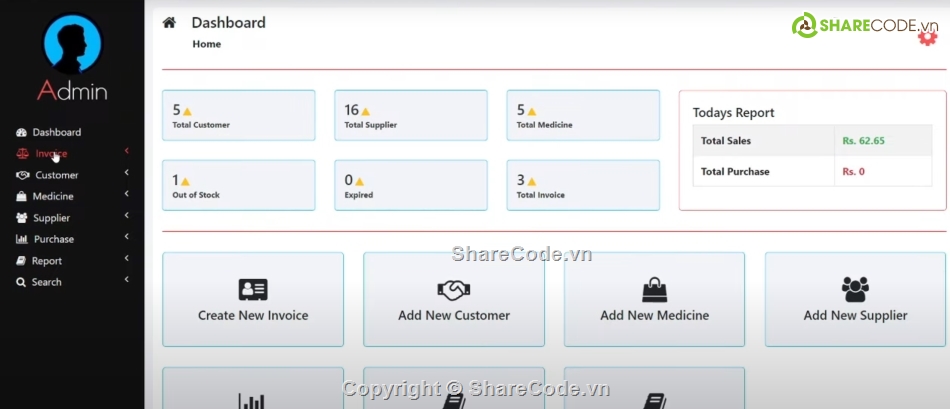Select Purchase in the sidebar menu

(x=54, y=239)
